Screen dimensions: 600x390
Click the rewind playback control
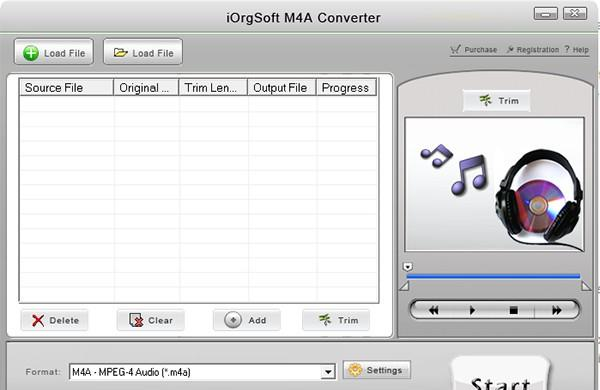[x=434, y=310]
